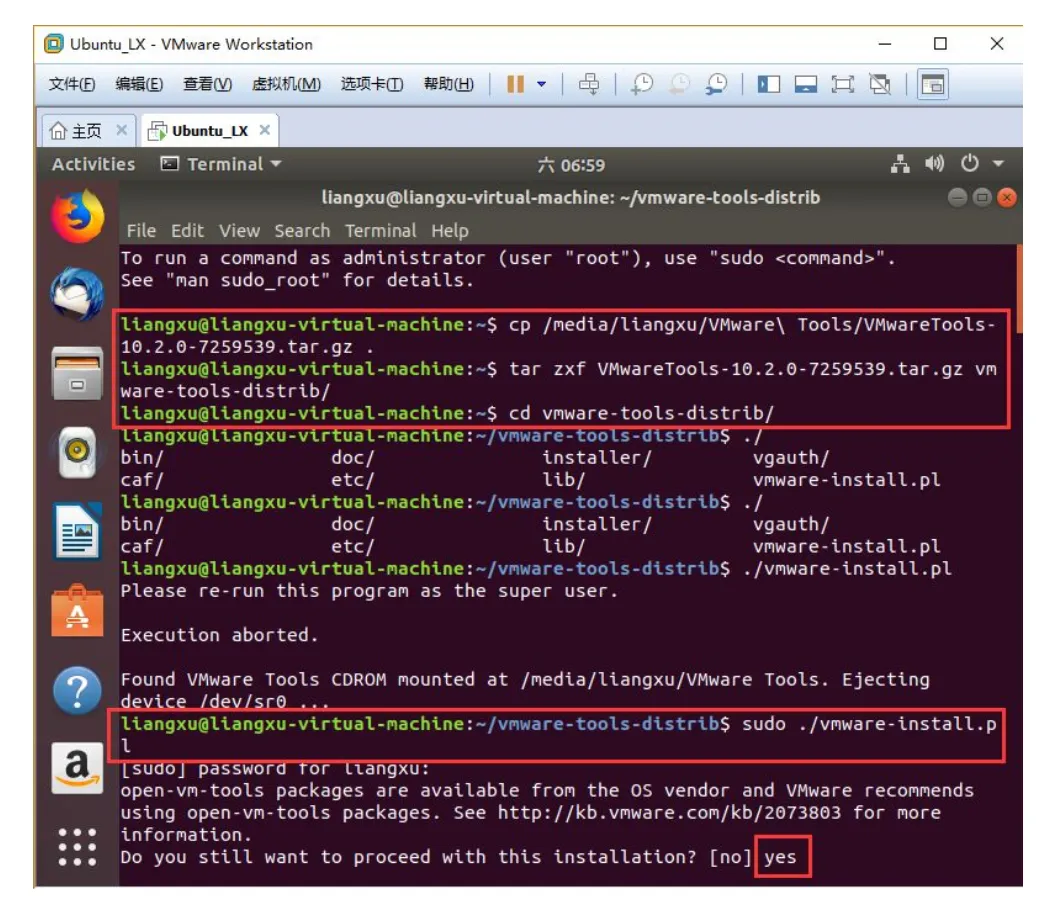Click the power icon in Ubuntu top bar
Screen dimensions: 1042x904
(x=970, y=164)
